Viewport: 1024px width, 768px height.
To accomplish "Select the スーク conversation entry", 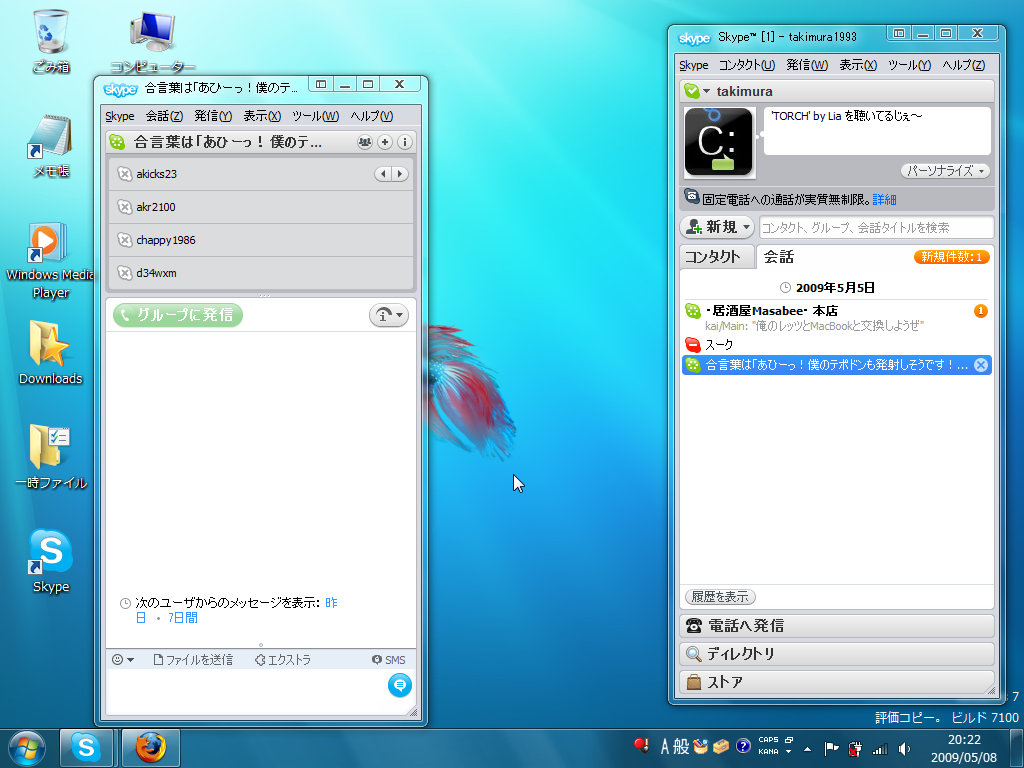I will tap(837, 344).
